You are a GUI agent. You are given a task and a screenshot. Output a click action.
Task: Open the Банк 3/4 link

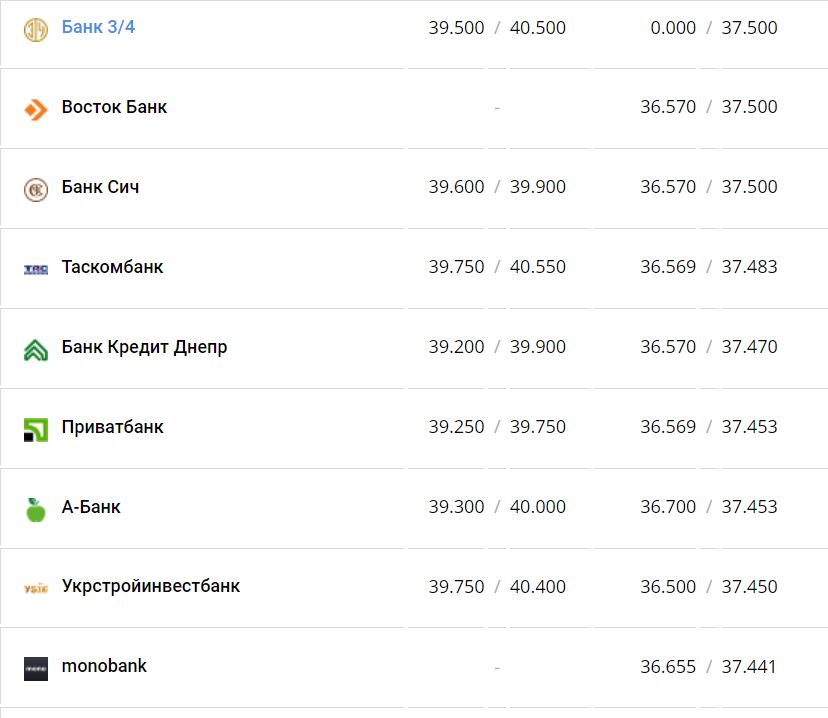click(98, 27)
